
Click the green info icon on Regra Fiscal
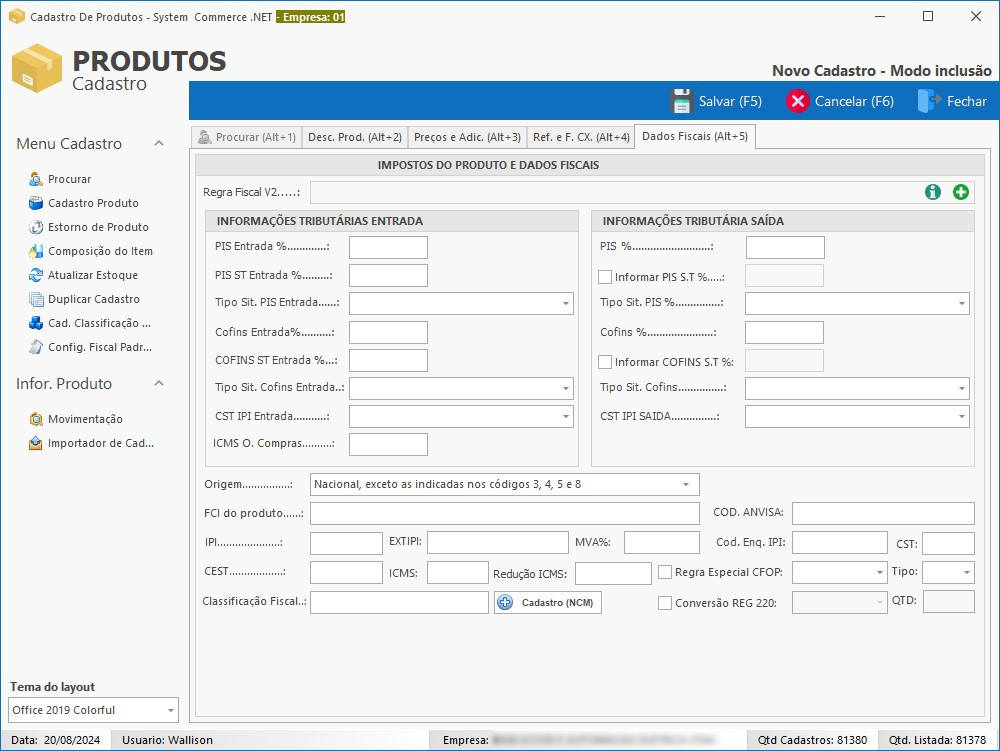[x=933, y=192]
